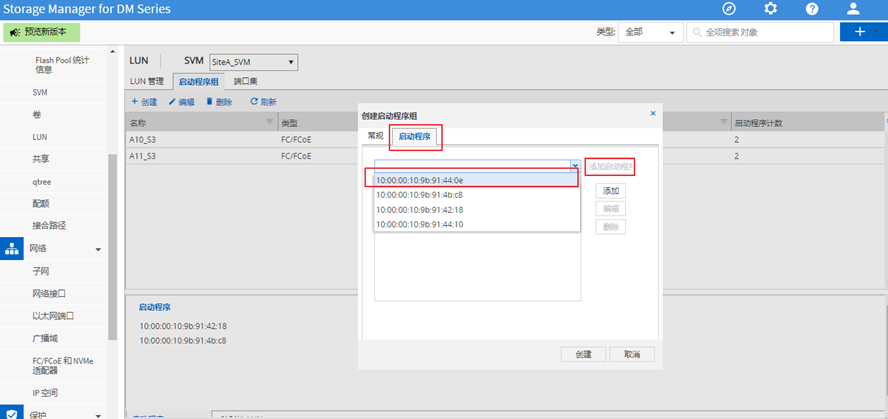Close the create initiator group dialog
This screenshot has width=888, height=419.
tap(653, 114)
